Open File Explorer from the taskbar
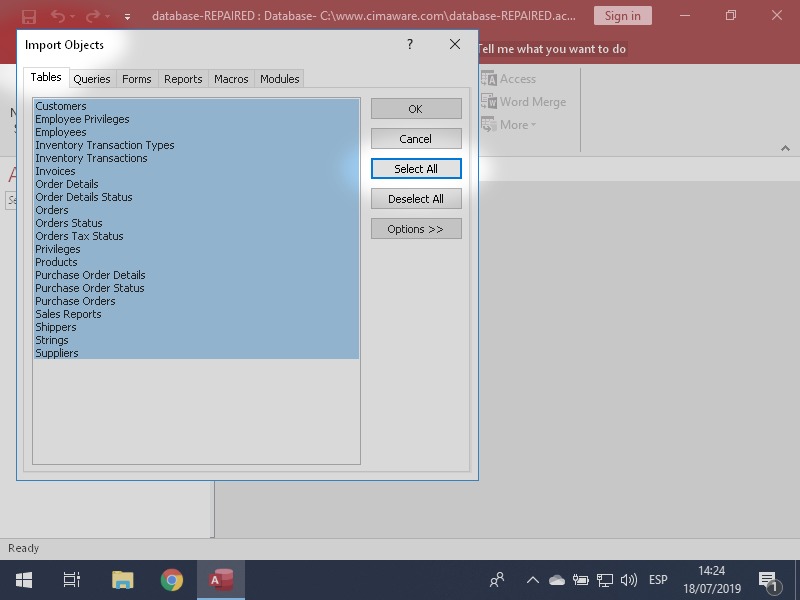Screen dimensions: 800x600 (123, 580)
